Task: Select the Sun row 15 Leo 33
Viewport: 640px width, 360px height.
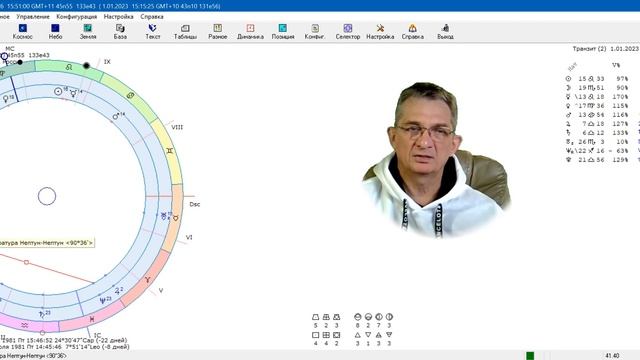Action: pos(597,79)
